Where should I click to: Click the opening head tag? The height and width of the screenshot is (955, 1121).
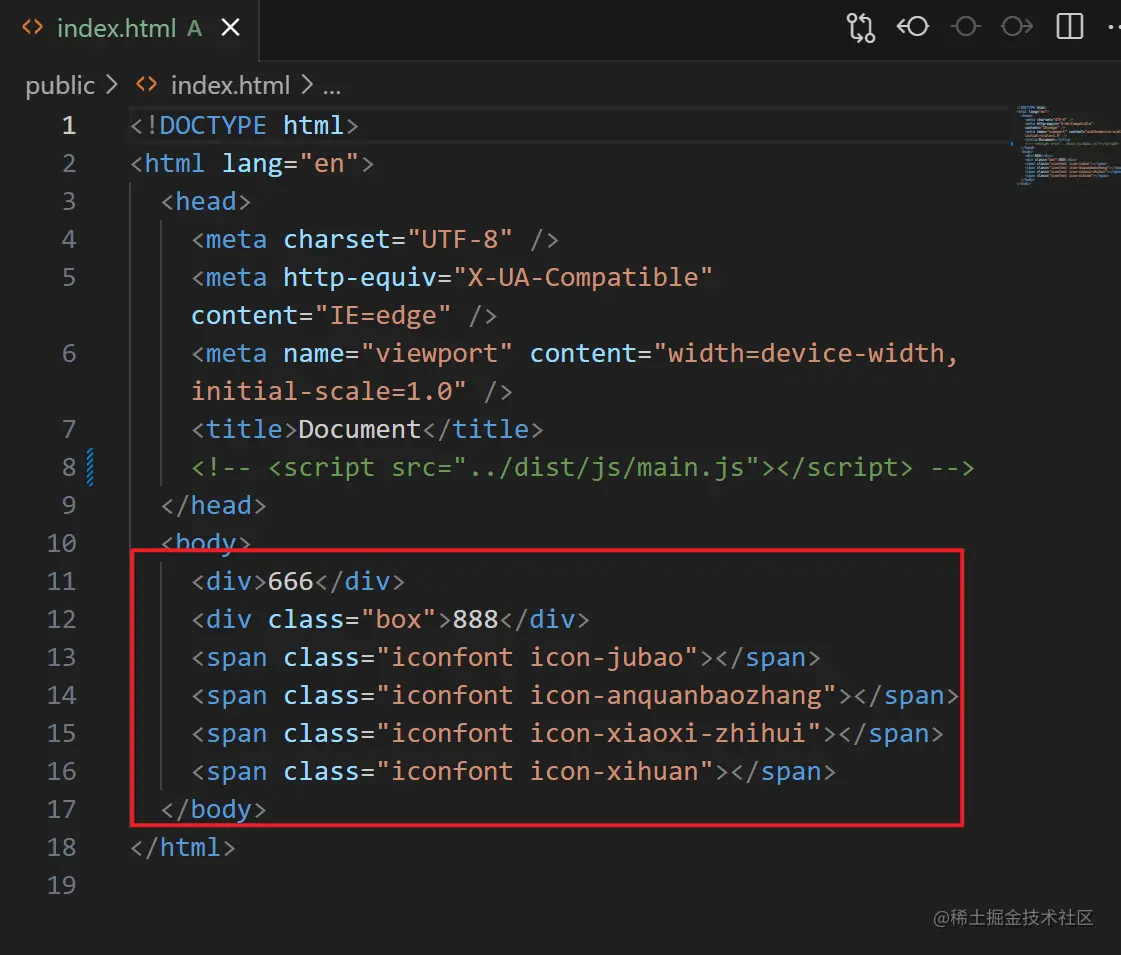tap(206, 202)
